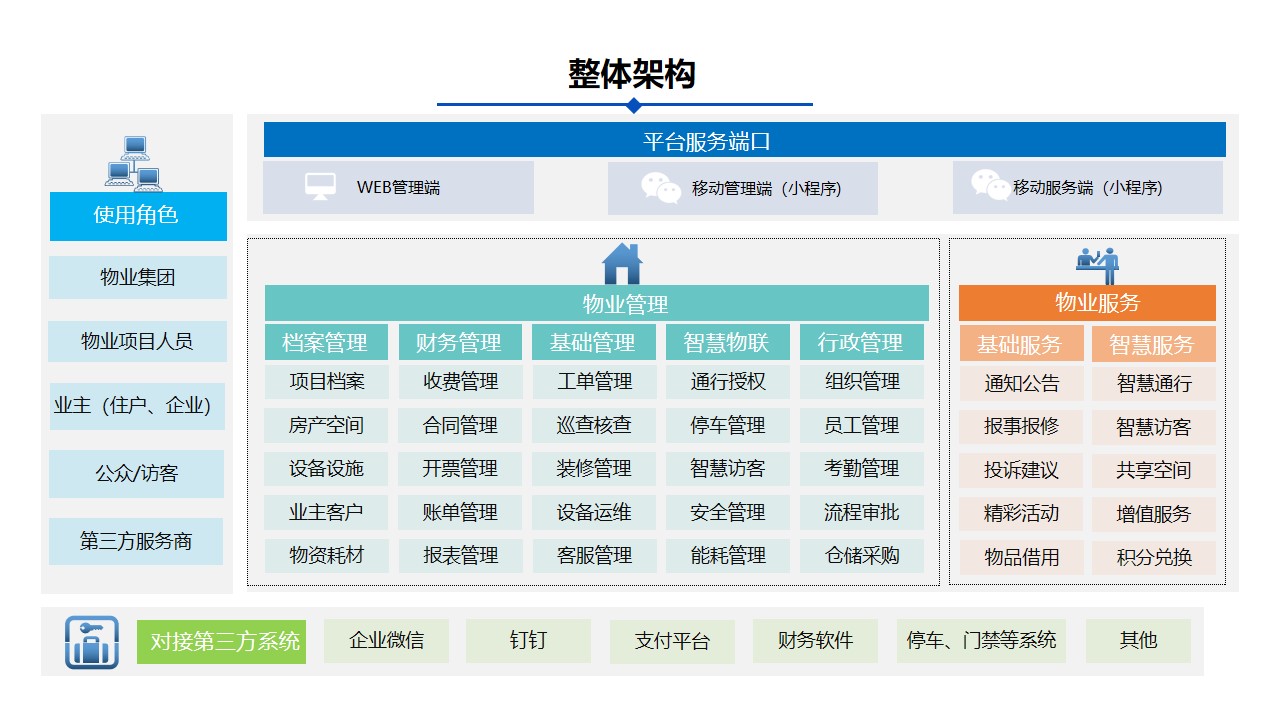Select the 行政管理 column header

(862, 342)
